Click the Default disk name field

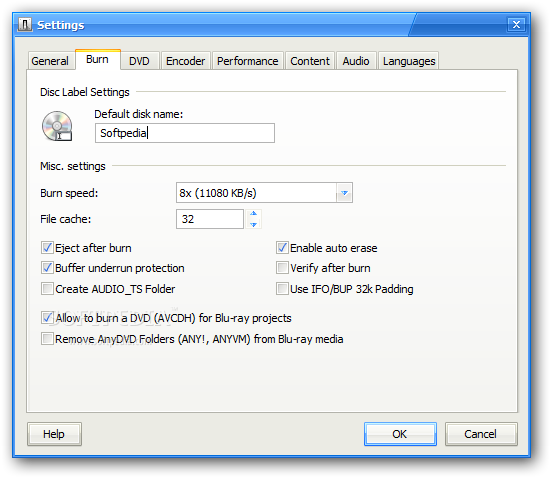tap(185, 133)
